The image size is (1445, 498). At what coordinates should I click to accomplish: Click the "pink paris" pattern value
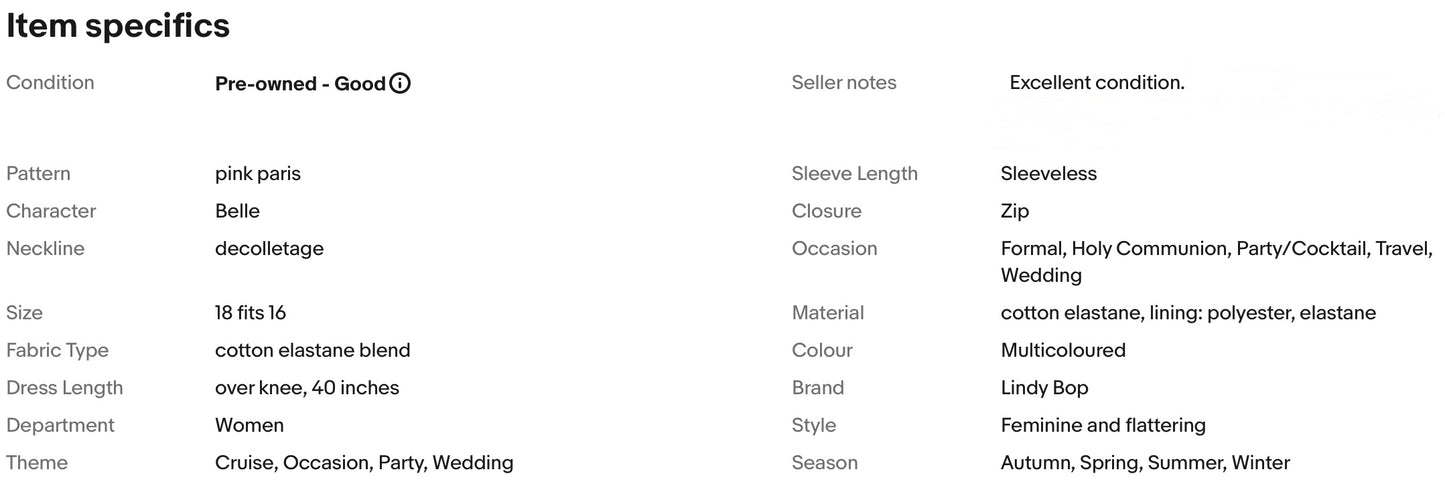click(x=258, y=174)
